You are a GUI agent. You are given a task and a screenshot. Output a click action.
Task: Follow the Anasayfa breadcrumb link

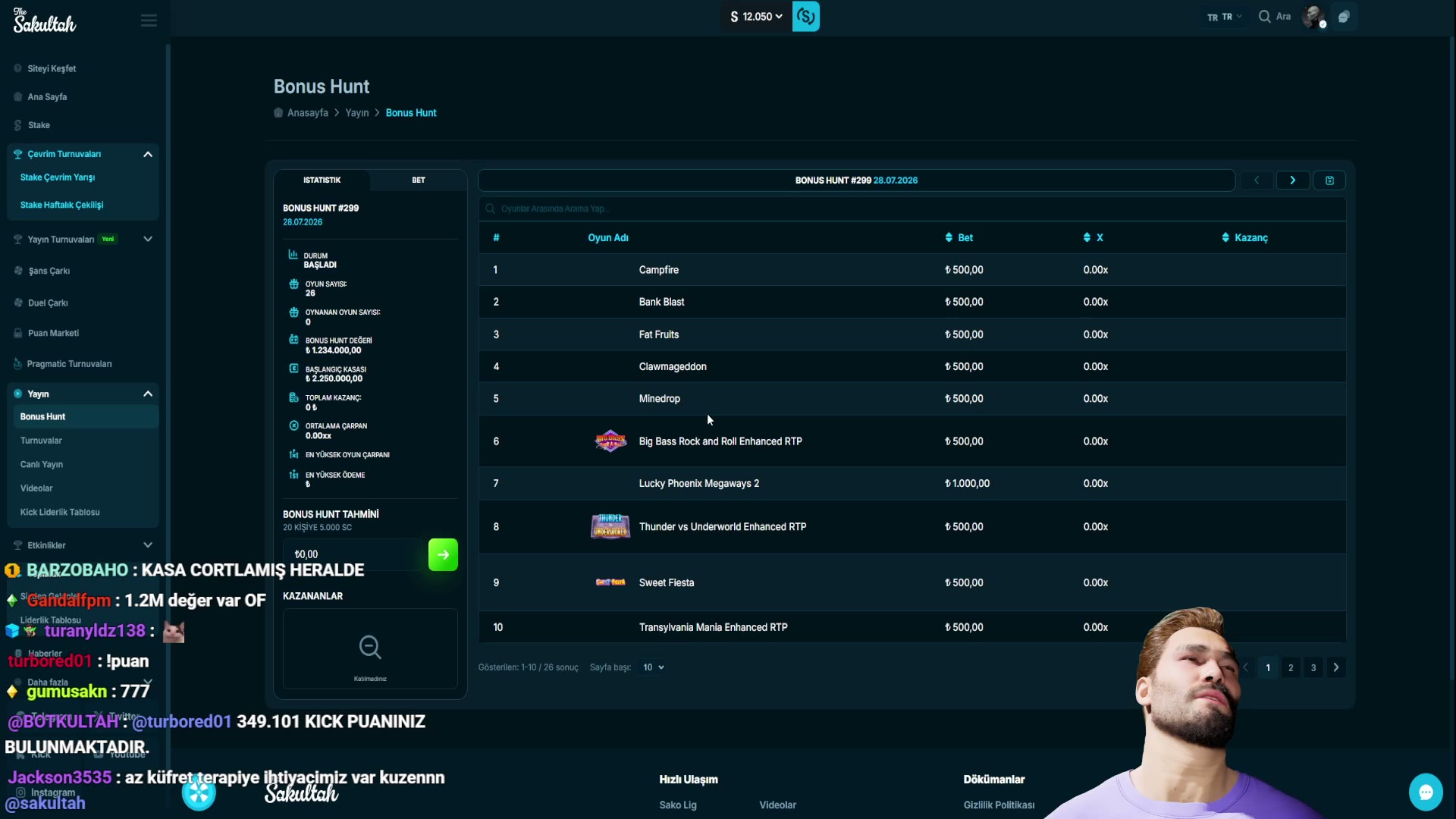308,113
